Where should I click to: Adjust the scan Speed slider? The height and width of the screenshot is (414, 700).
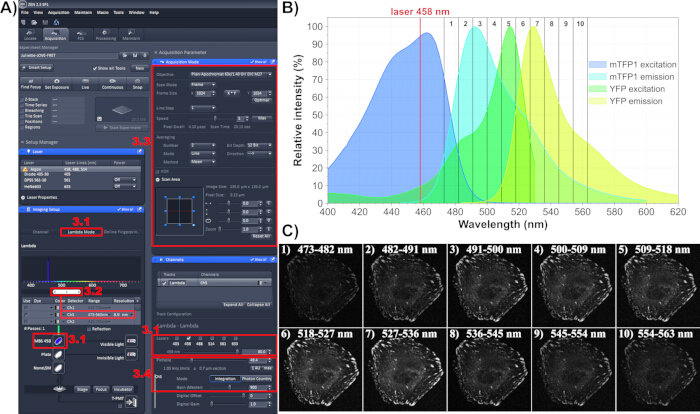(215, 118)
